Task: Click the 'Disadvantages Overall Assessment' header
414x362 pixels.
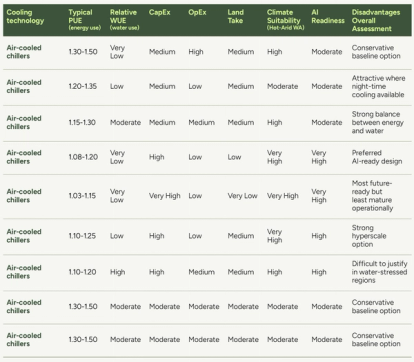Action: point(376,20)
